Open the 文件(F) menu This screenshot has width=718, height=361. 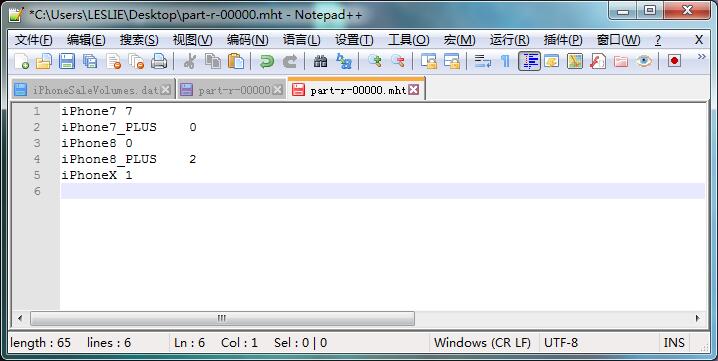pyautogui.click(x=33, y=40)
